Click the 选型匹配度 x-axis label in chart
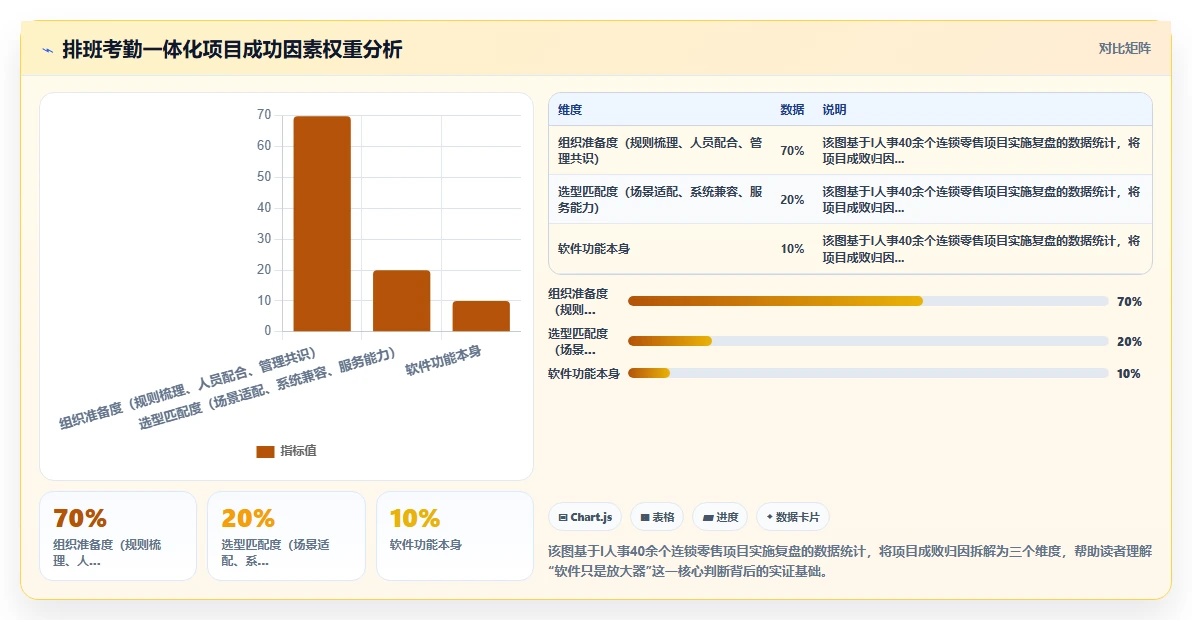The height and width of the screenshot is (620, 1192). tap(267, 388)
